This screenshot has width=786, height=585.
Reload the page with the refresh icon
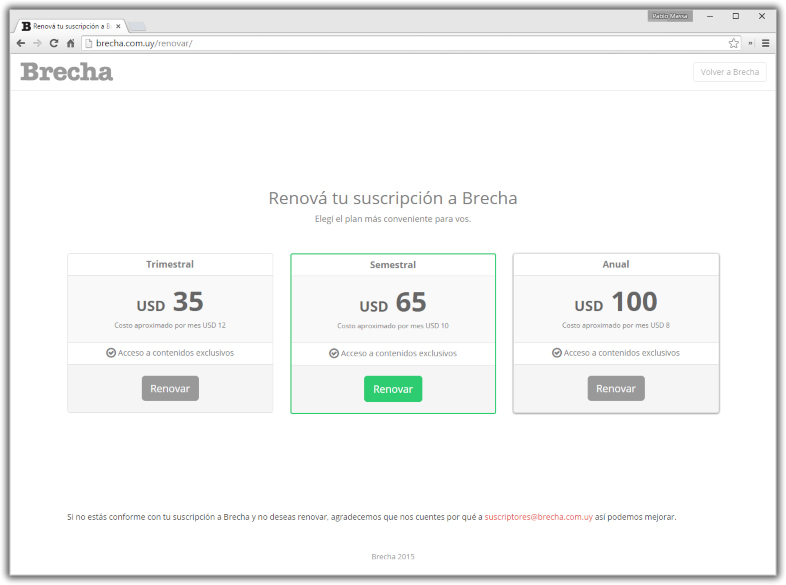pos(54,43)
